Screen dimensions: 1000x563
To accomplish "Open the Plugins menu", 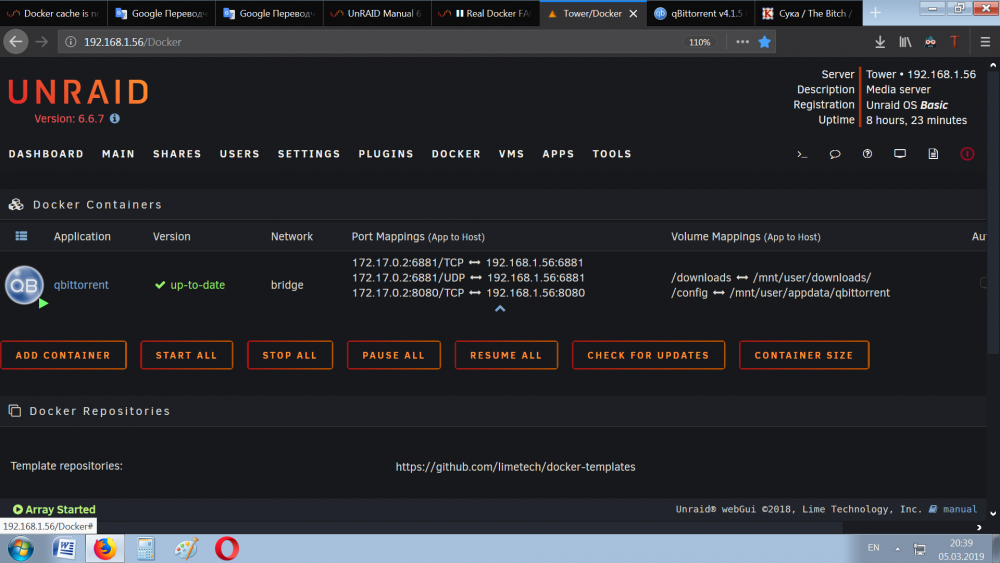I will [x=386, y=154].
